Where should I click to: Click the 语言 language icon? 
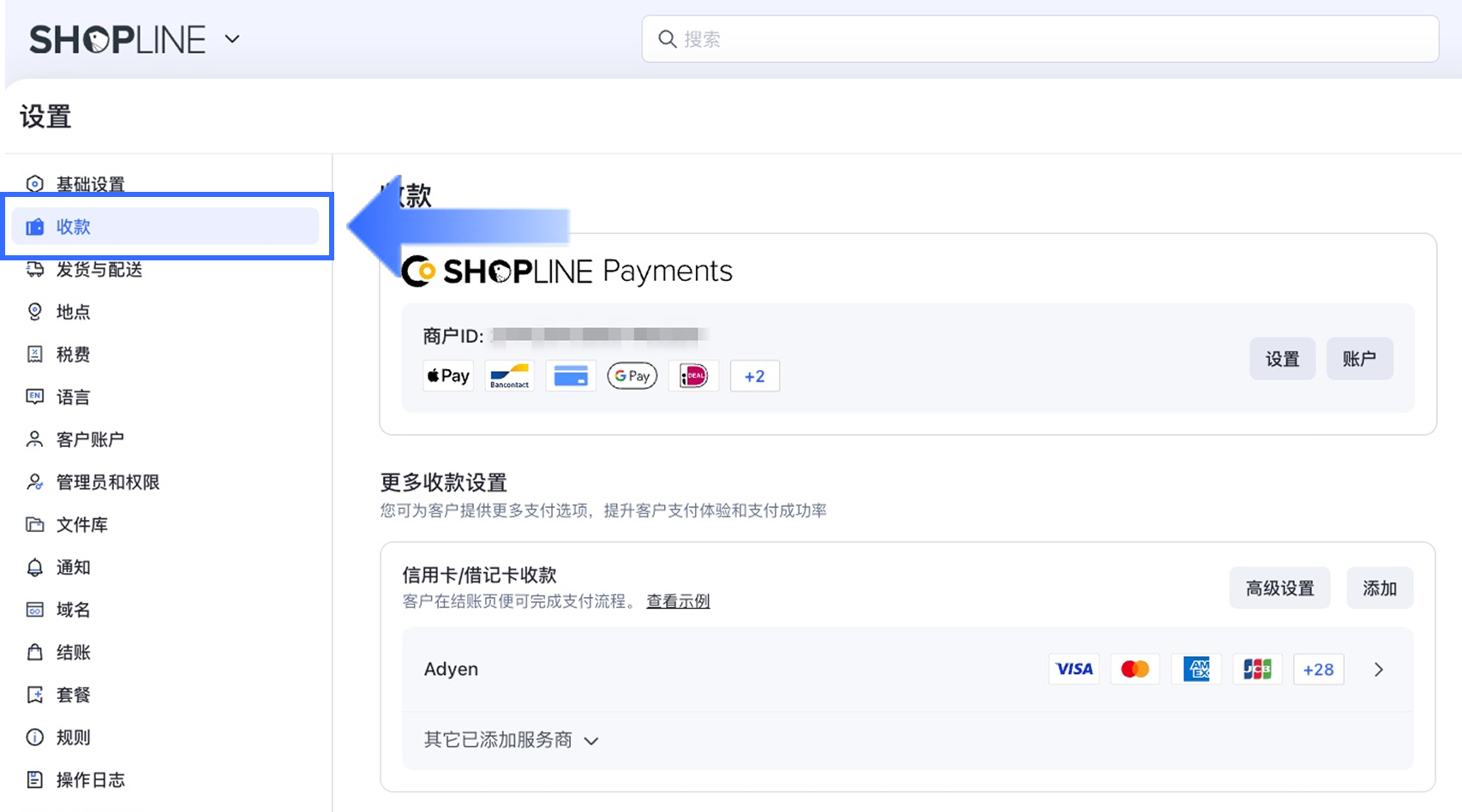(x=34, y=397)
